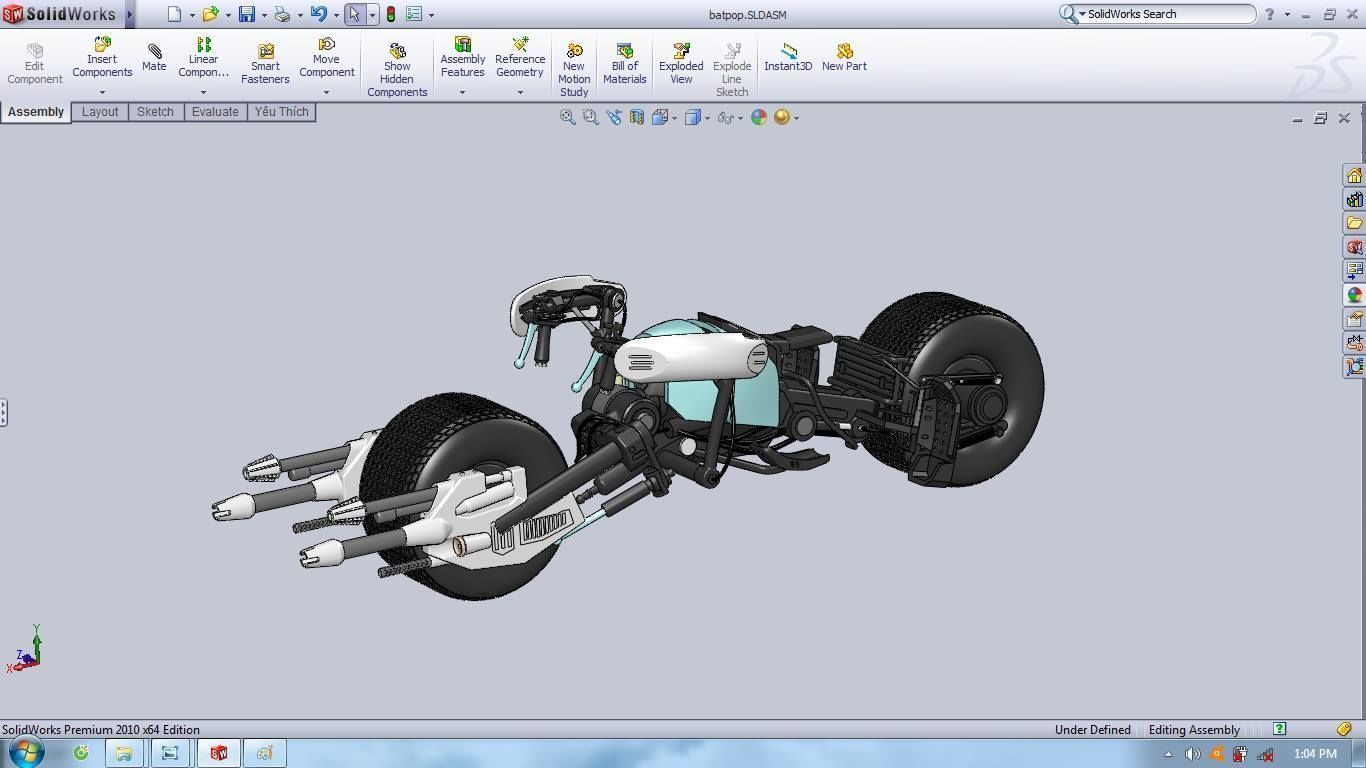Viewport: 1366px width, 768px height.
Task: Click the Open file folder icon
Action: coord(210,14)
